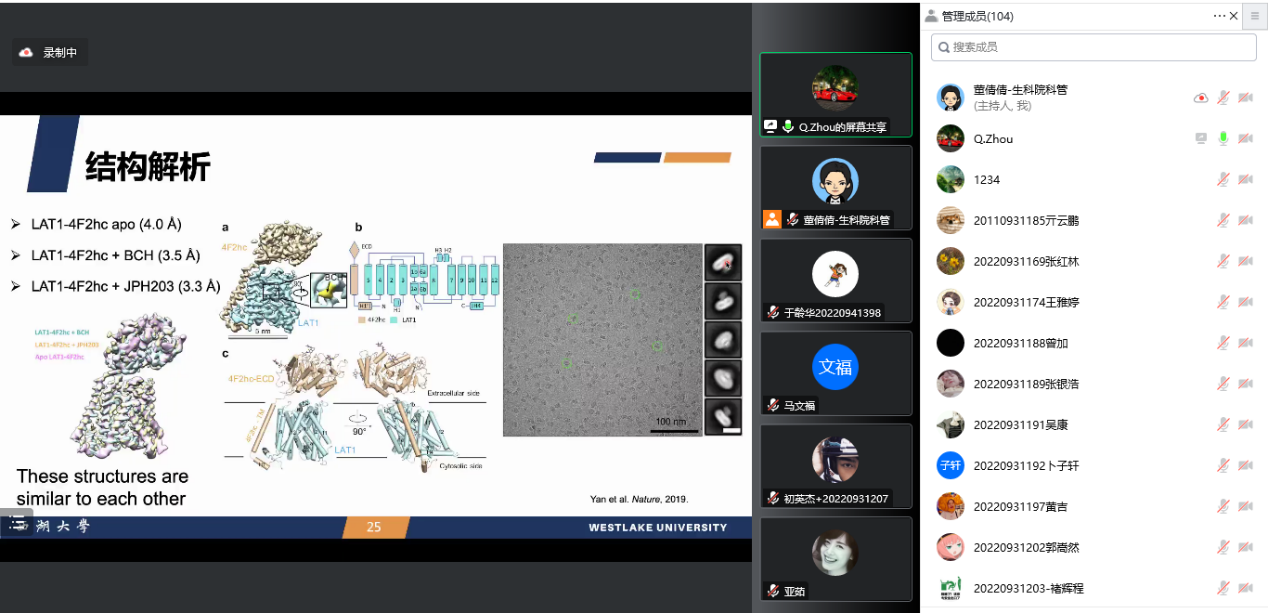Toggle microphone for 20220931197黄吉
Viewport: 1268px width, 613px height.
(1222, 506)
